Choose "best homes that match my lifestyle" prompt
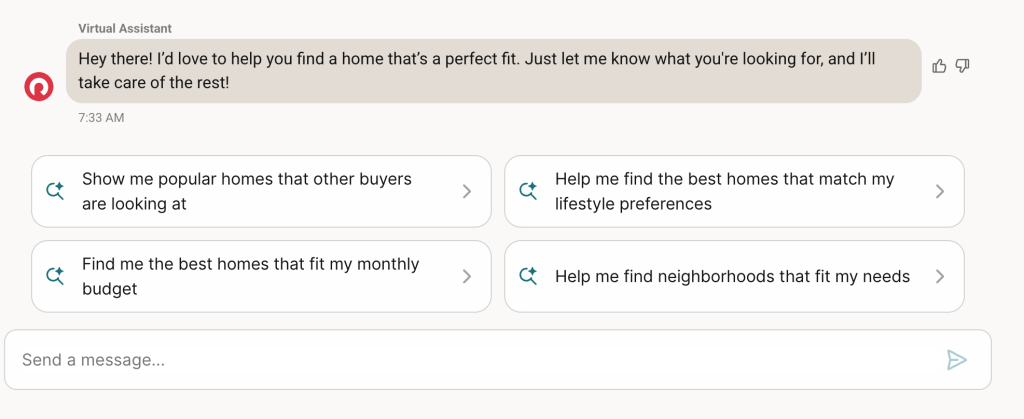 (724, 191)
